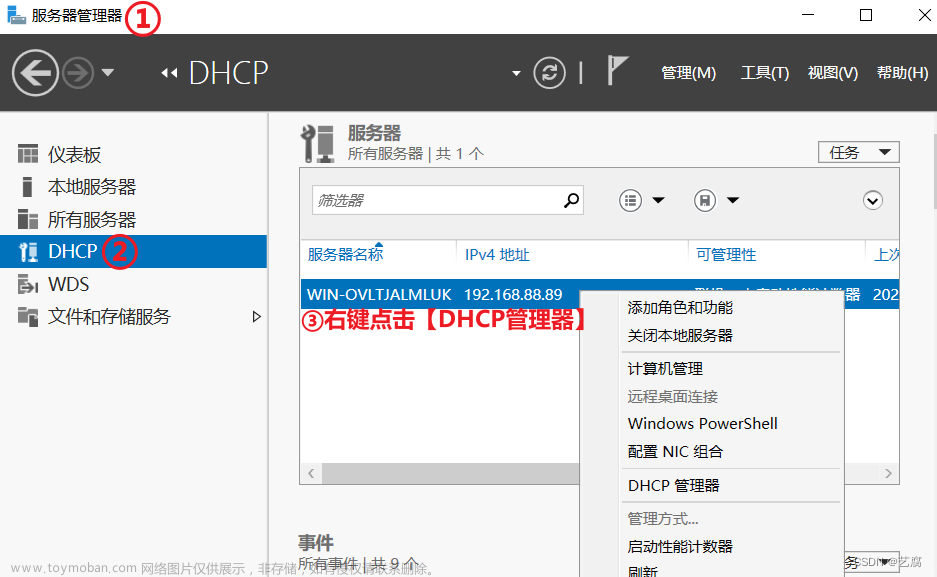
Task: Click the forward navigation arrow
Action: [79, 73]
